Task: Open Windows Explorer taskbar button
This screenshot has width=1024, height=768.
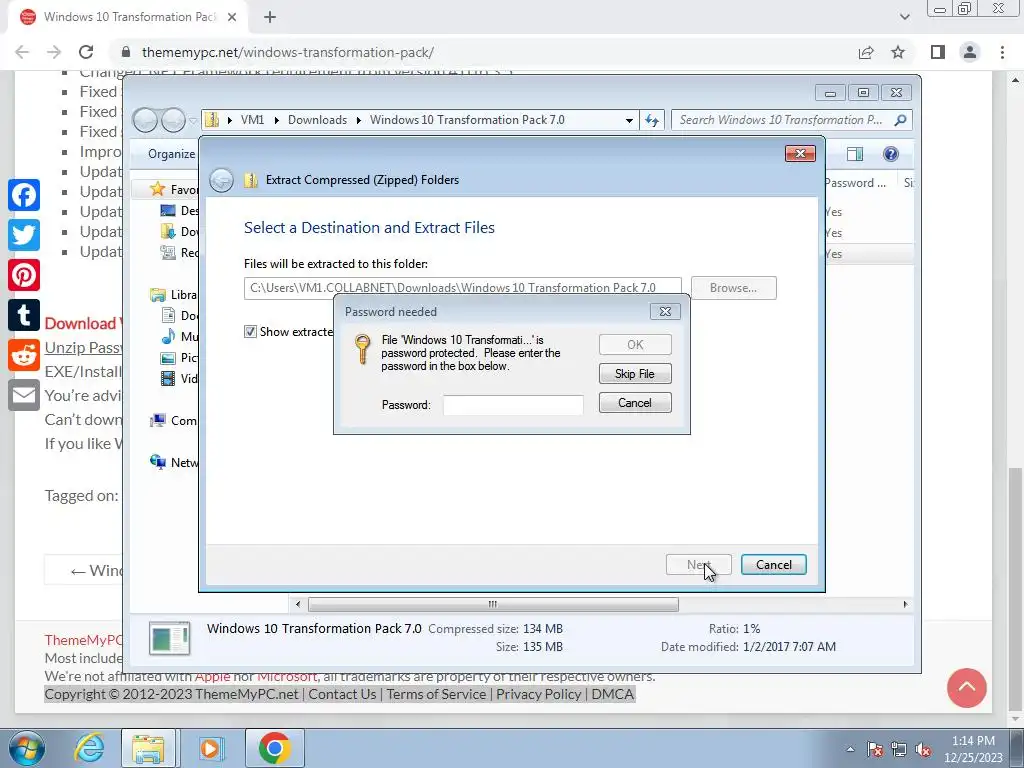Action: (149, 748)
